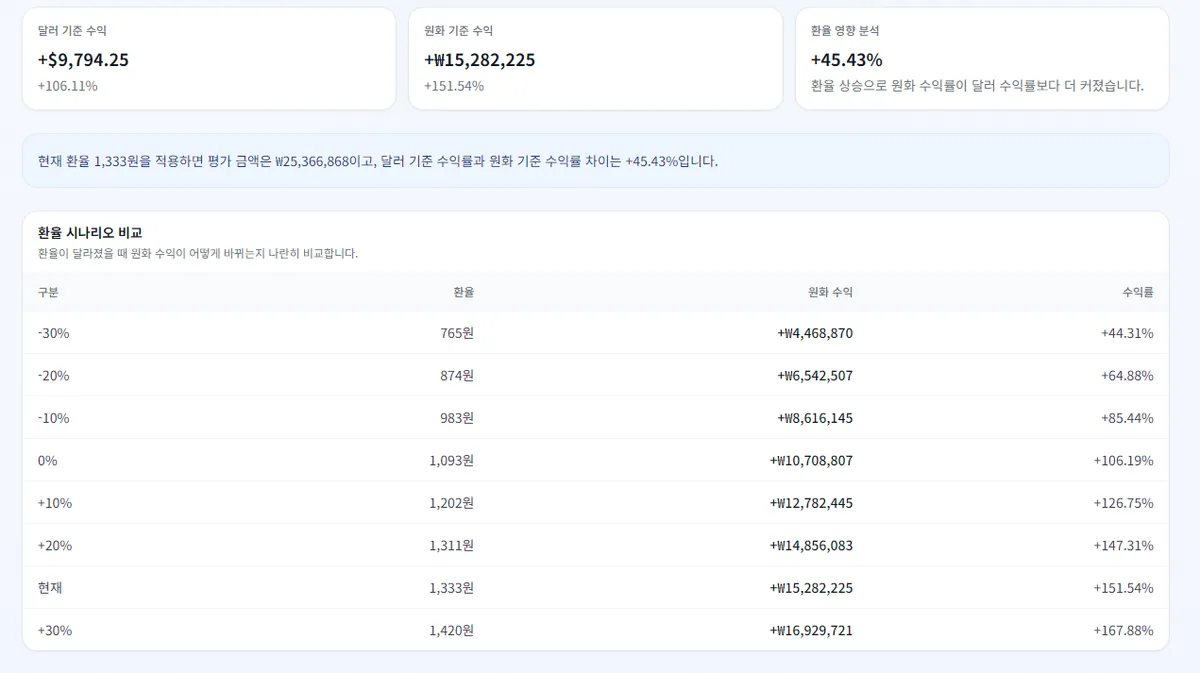Click the 1,093원 exchange rate cell
The width and height of the screenshot is (1200, 673).
(451, 461)
